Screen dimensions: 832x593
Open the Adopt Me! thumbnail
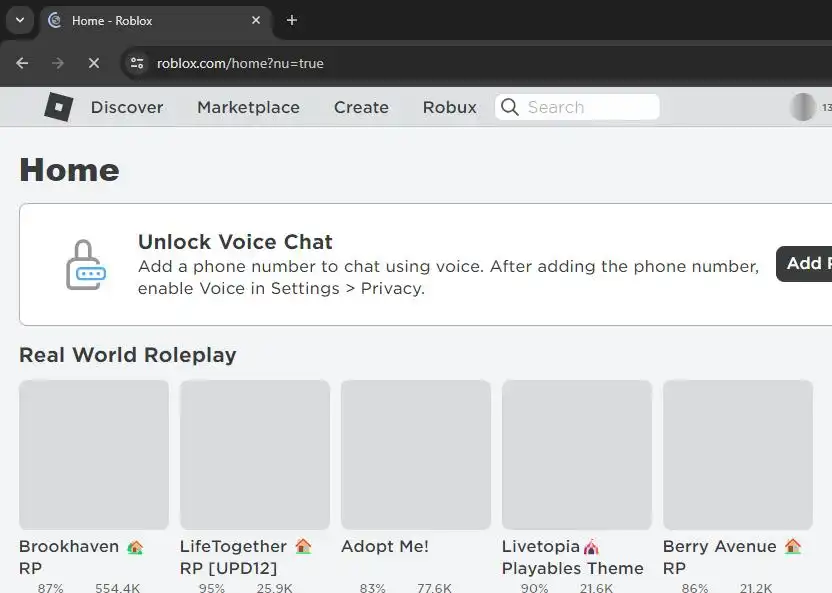point(416,455)
